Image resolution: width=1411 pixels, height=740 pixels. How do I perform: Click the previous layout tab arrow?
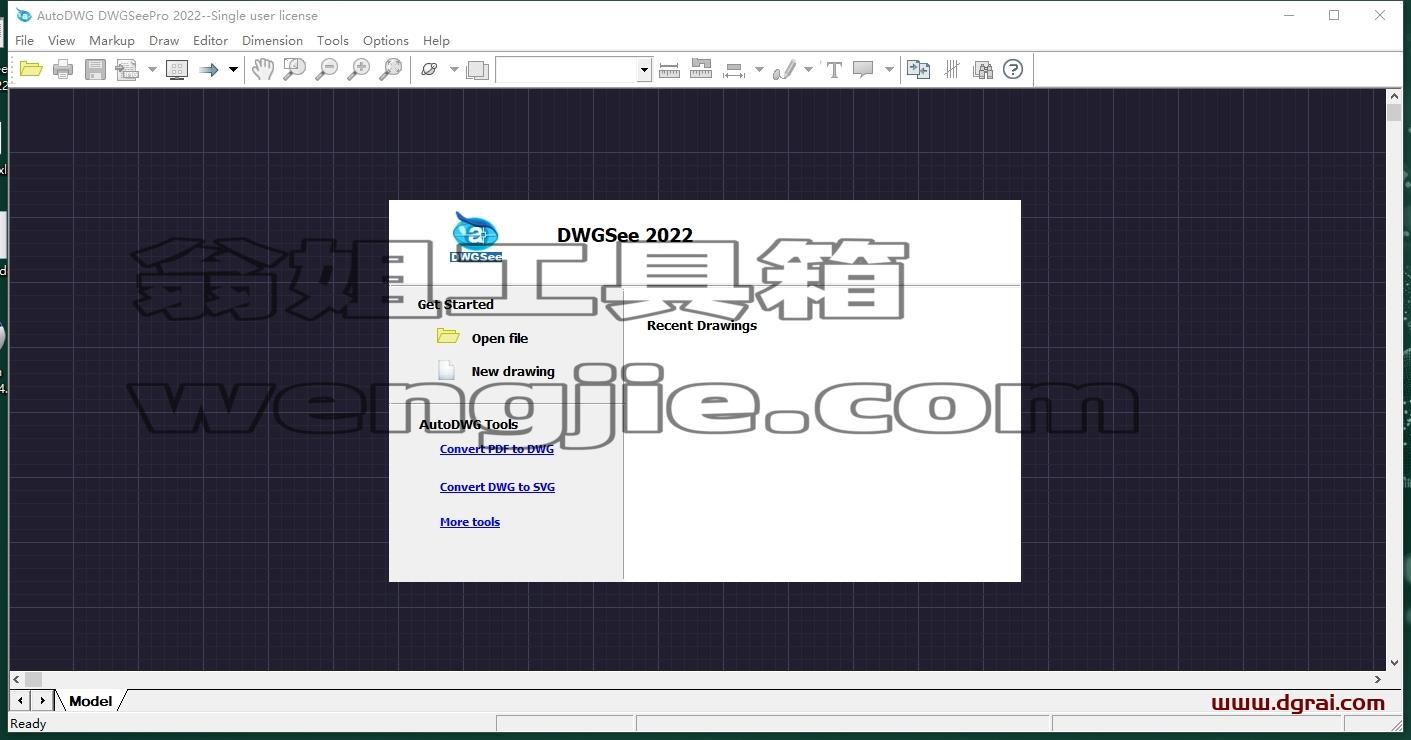pyautogui.click(x=20, y=701)
